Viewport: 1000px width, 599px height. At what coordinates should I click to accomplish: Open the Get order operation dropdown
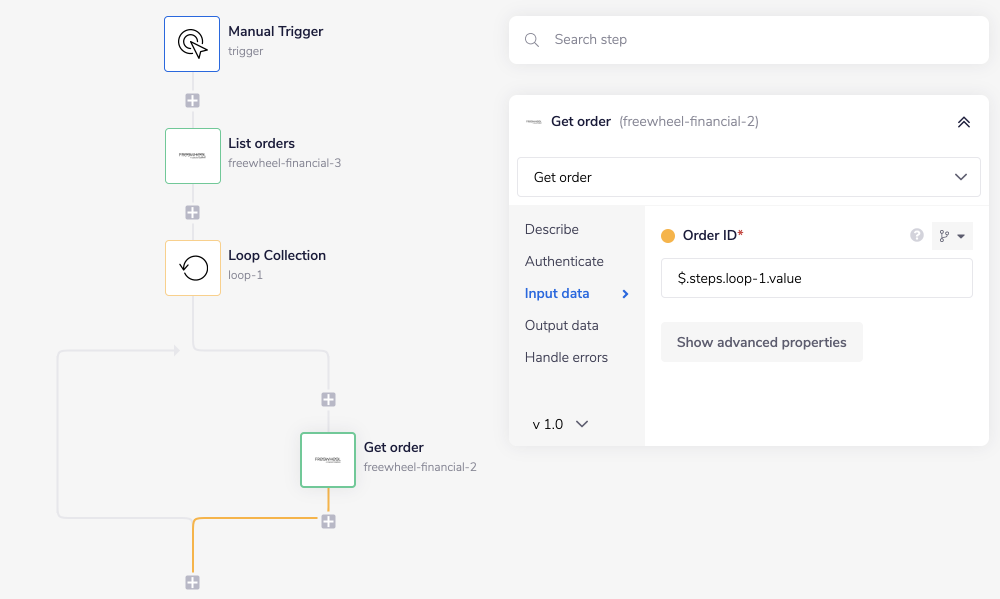(x=748, y=176)
